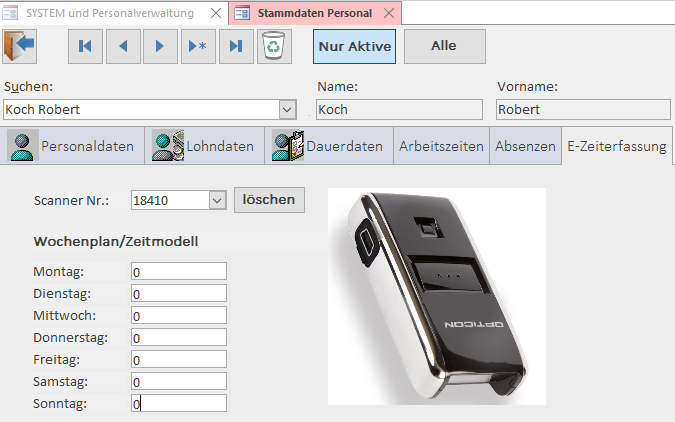Open the Scanner Nr. dropdown
This screenshot has width=675, height=422.
click(x=217, y=200)
